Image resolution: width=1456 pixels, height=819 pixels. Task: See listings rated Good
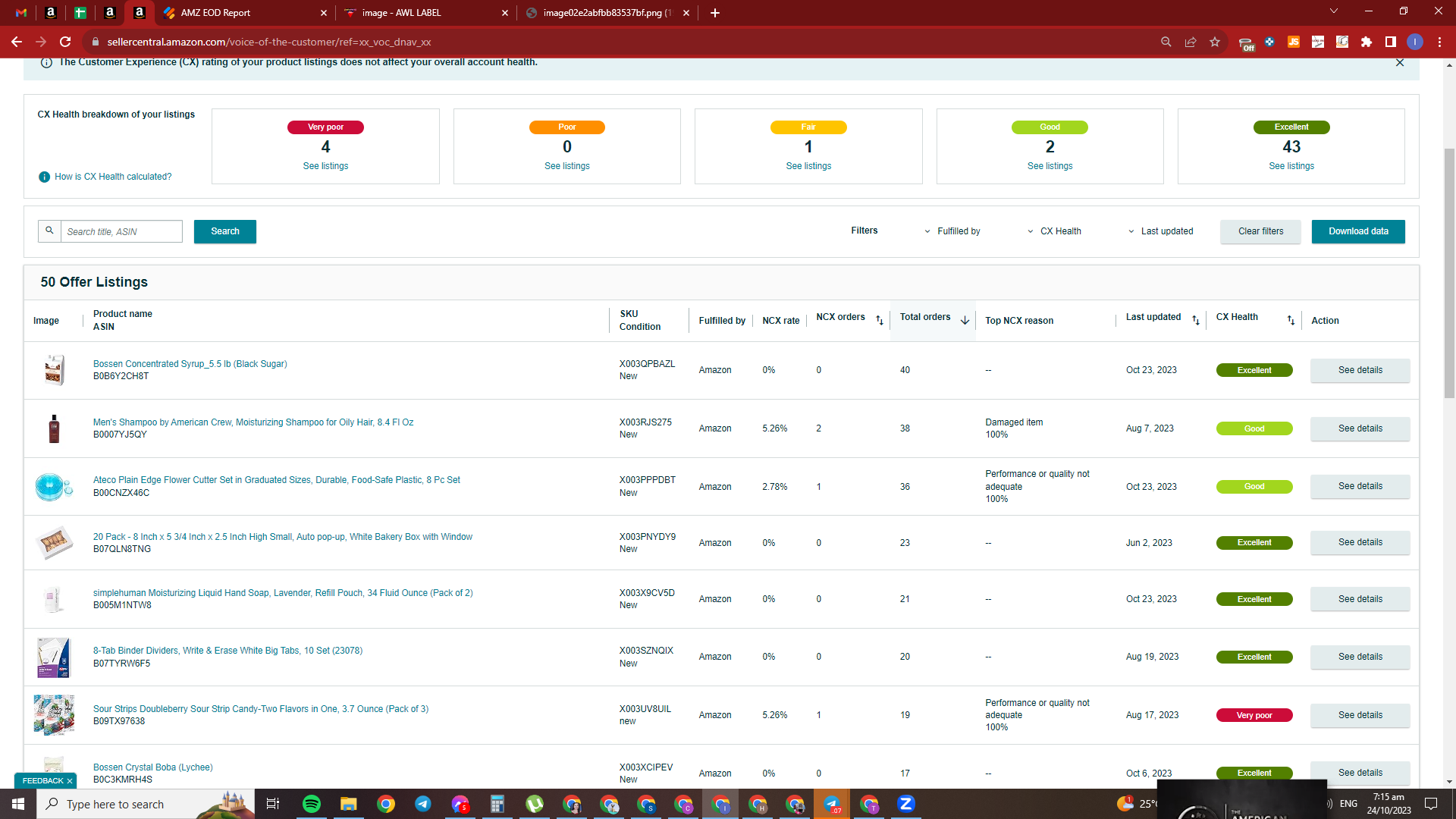[x=1050, y=166]
